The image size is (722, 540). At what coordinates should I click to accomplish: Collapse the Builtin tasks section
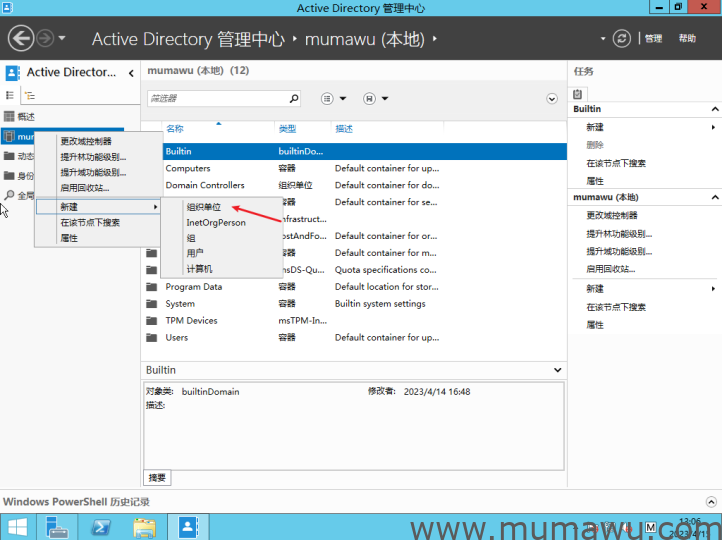coord(714,109)
